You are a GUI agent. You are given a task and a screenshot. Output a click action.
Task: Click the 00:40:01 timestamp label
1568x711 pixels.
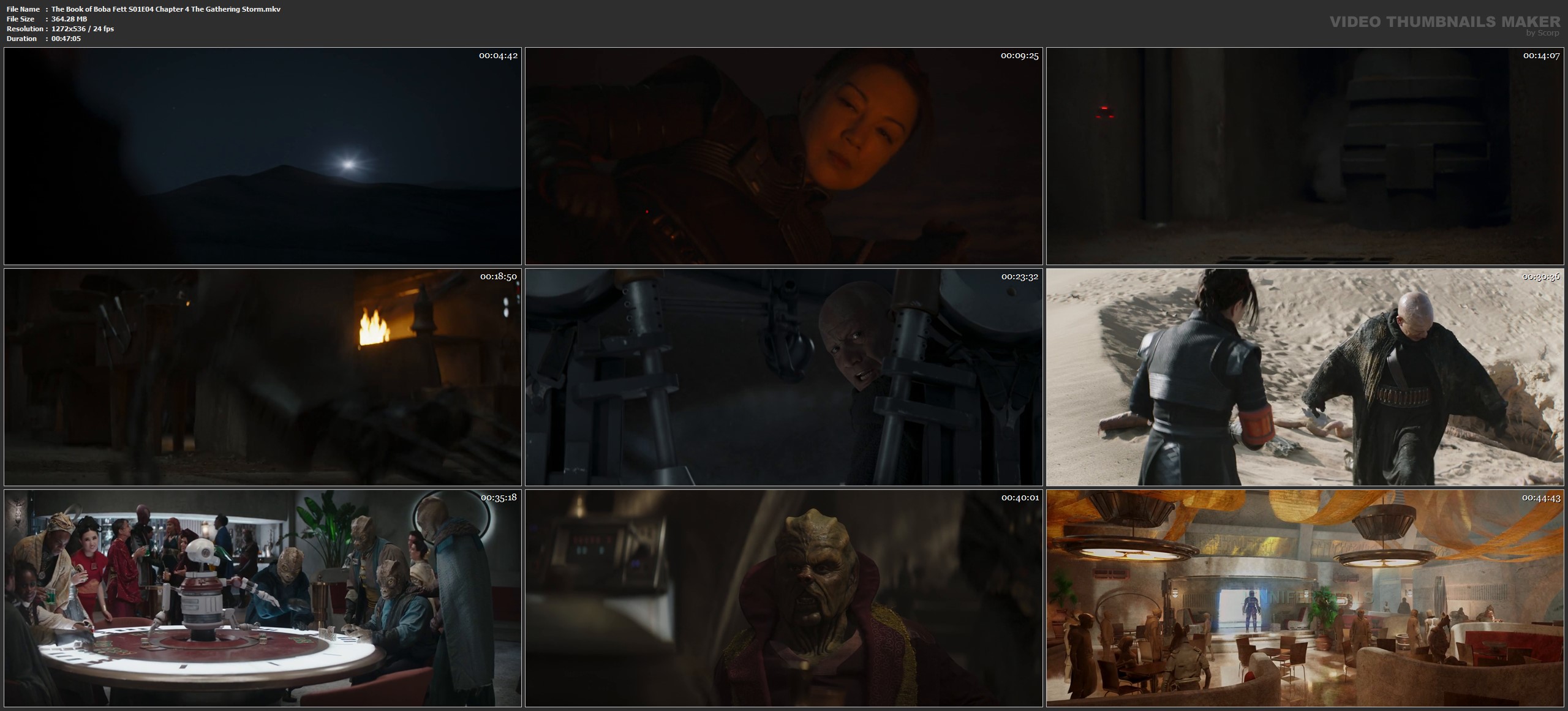point(1020,497)
